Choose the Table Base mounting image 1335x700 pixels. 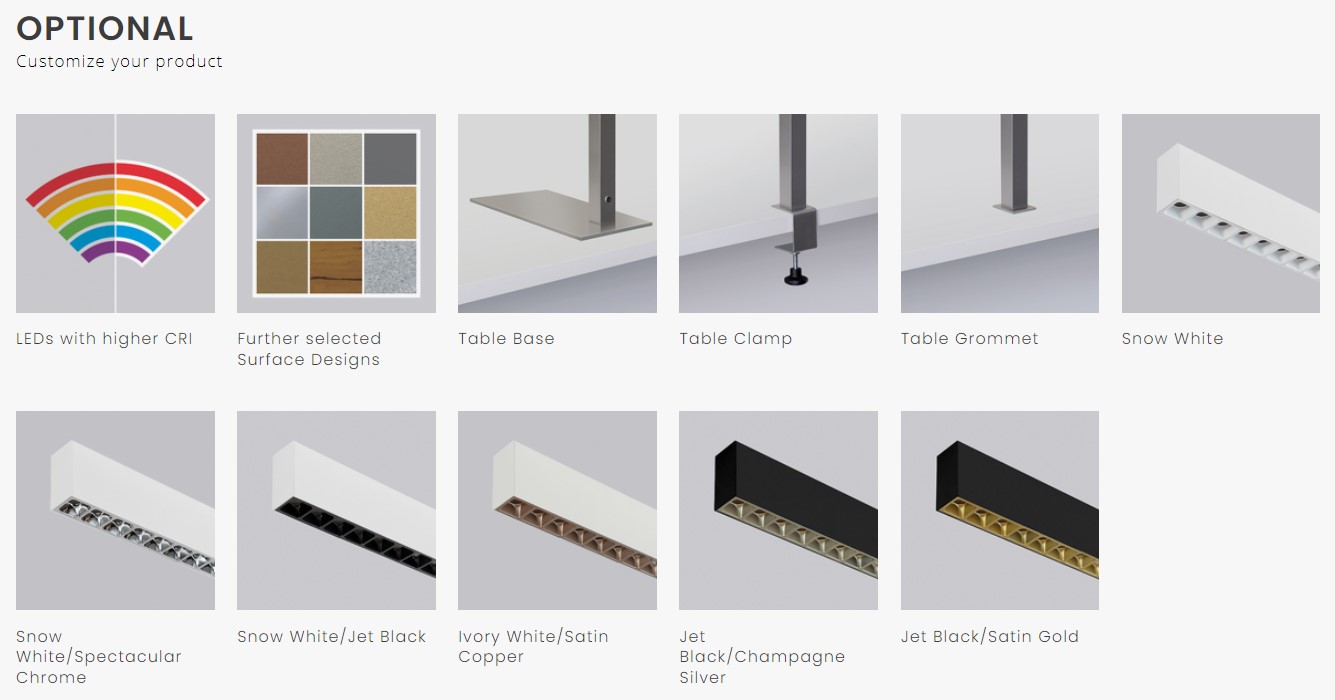557,213
